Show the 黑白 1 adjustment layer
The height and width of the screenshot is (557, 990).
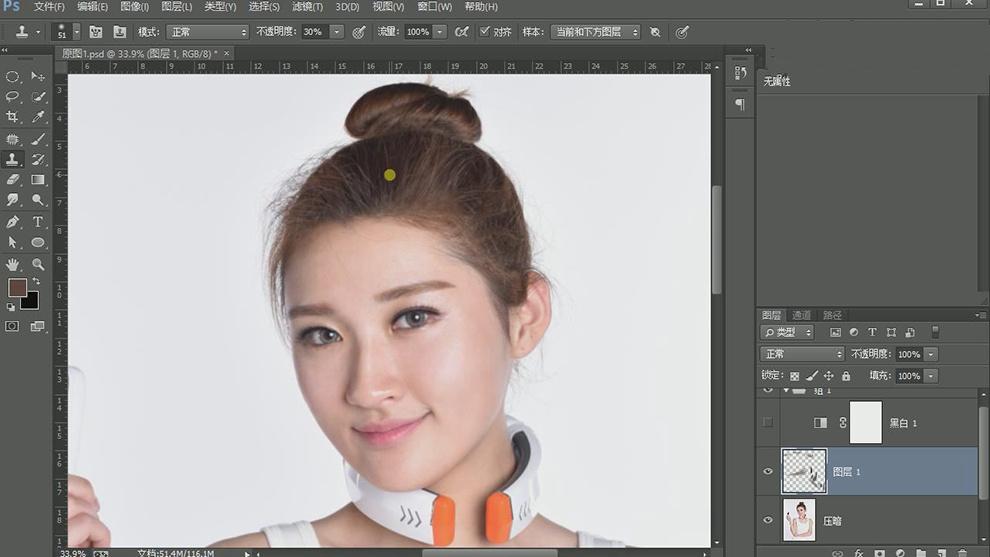click(x=768, y=423)
